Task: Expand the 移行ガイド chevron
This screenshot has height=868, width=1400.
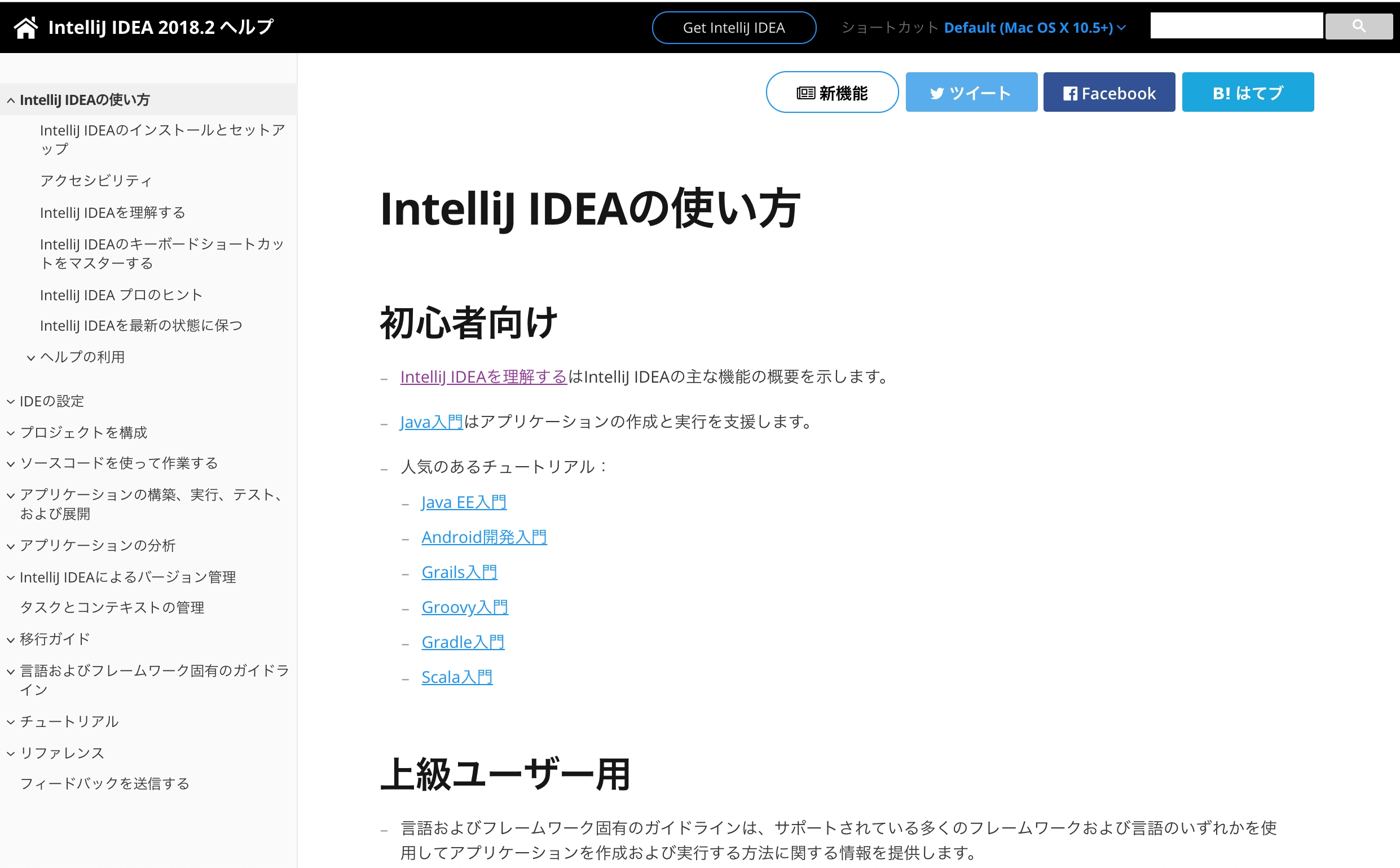Action: pyautogui.click(x=11, y=639)
